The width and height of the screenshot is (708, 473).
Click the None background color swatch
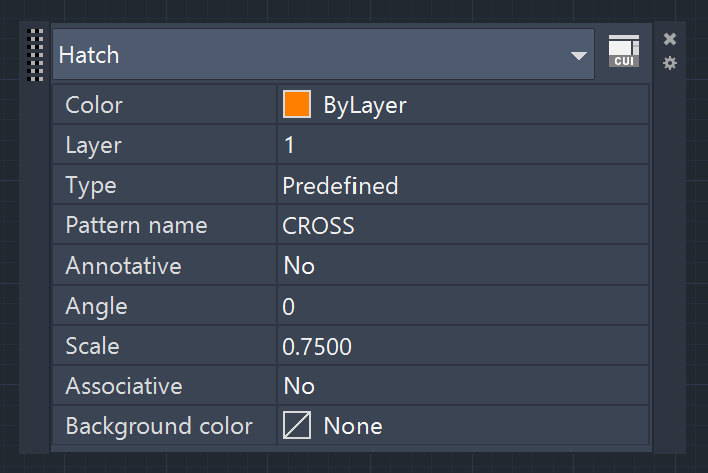pyautogui.click(x=297, y=425)
